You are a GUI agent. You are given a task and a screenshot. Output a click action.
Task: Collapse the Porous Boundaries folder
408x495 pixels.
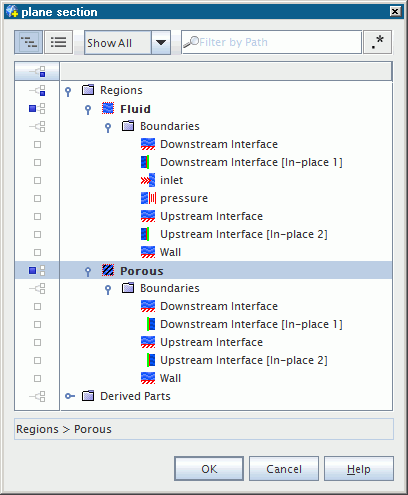[x=108, y=289]
